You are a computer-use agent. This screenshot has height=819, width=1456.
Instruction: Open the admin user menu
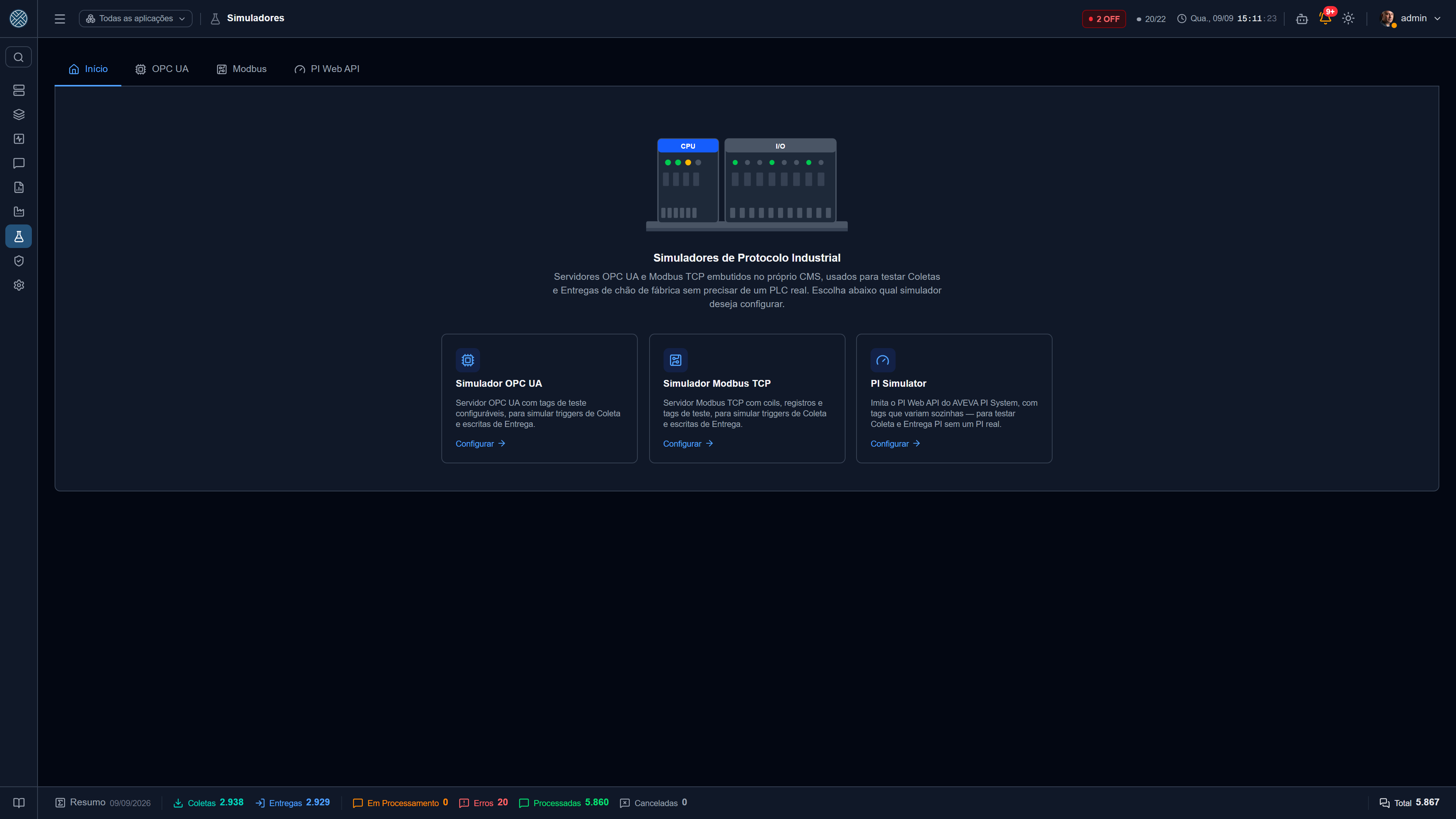tap(1411, 19)
